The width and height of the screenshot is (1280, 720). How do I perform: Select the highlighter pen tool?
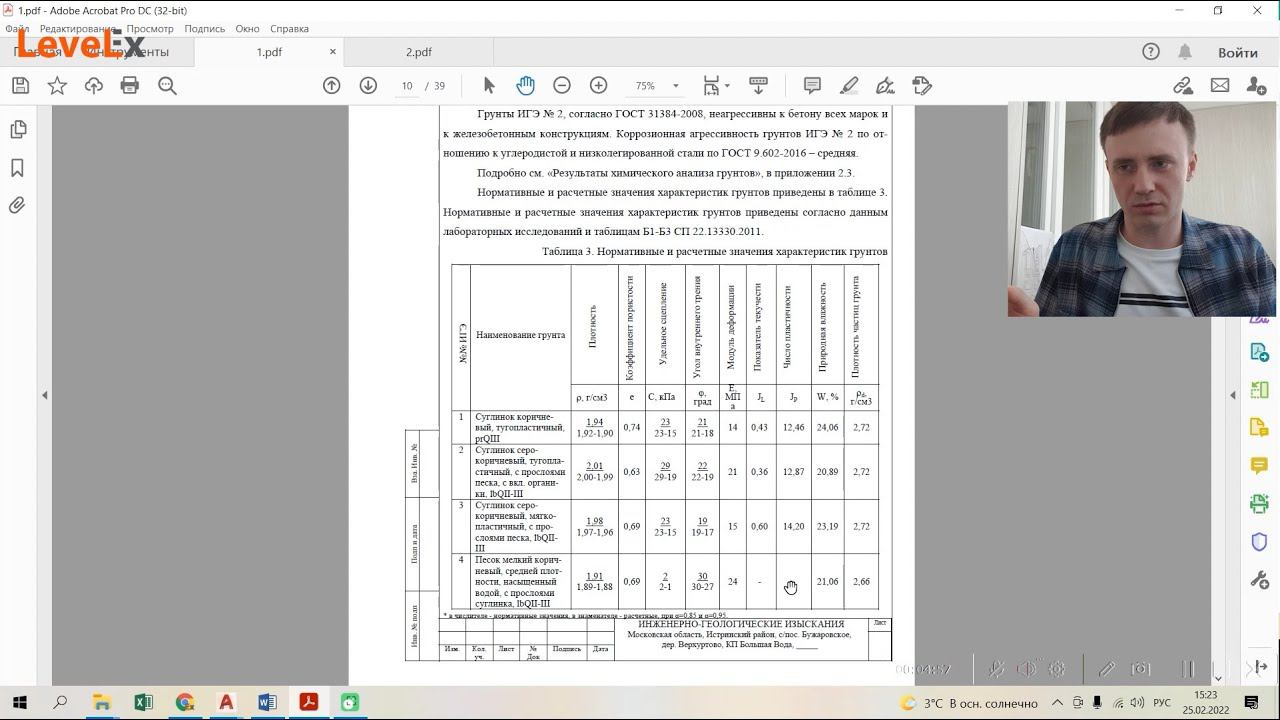point(849,86)
